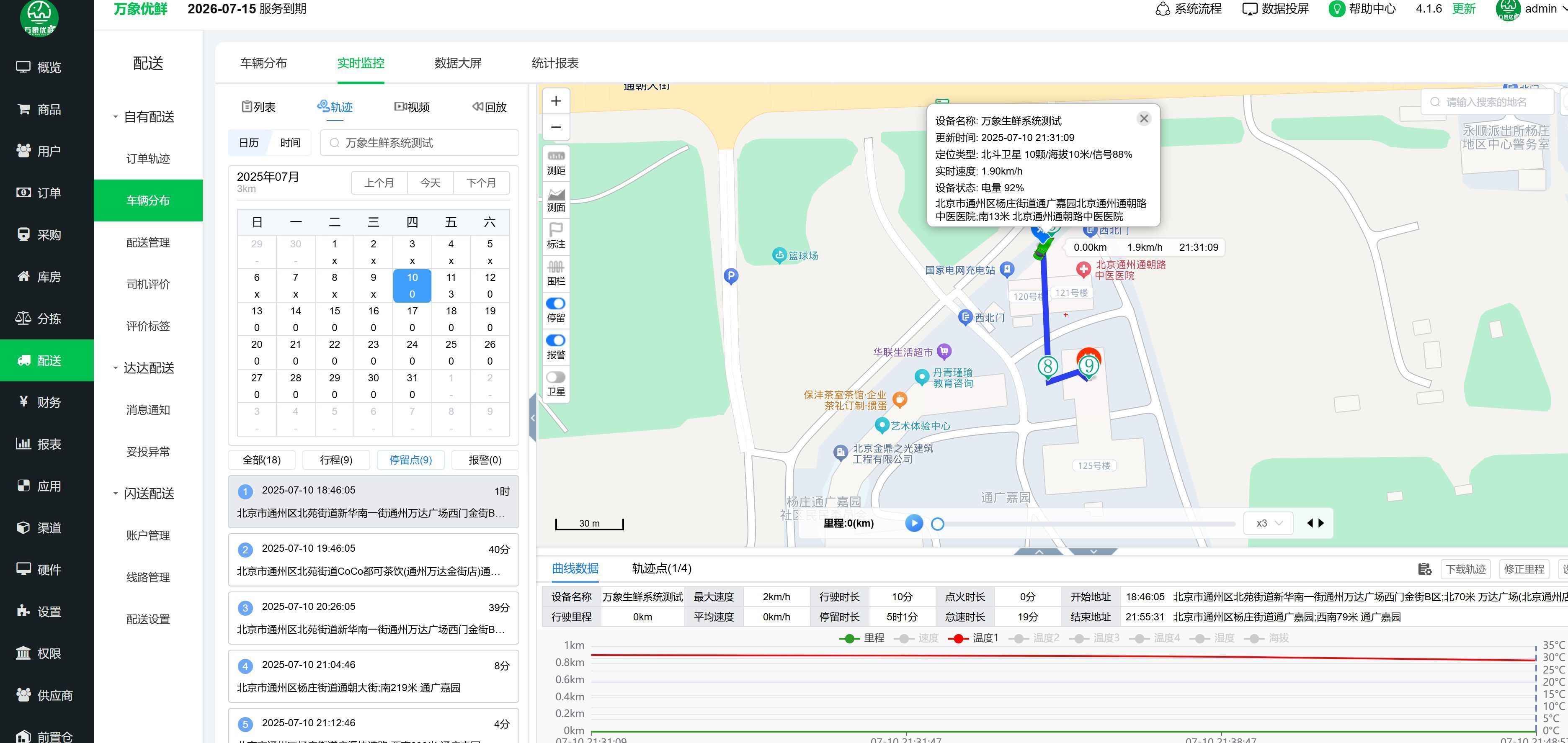Click the map place search field
The width and height of the screenshot is (1568, 743).
pyautogui.click(x=1487, y=102)
